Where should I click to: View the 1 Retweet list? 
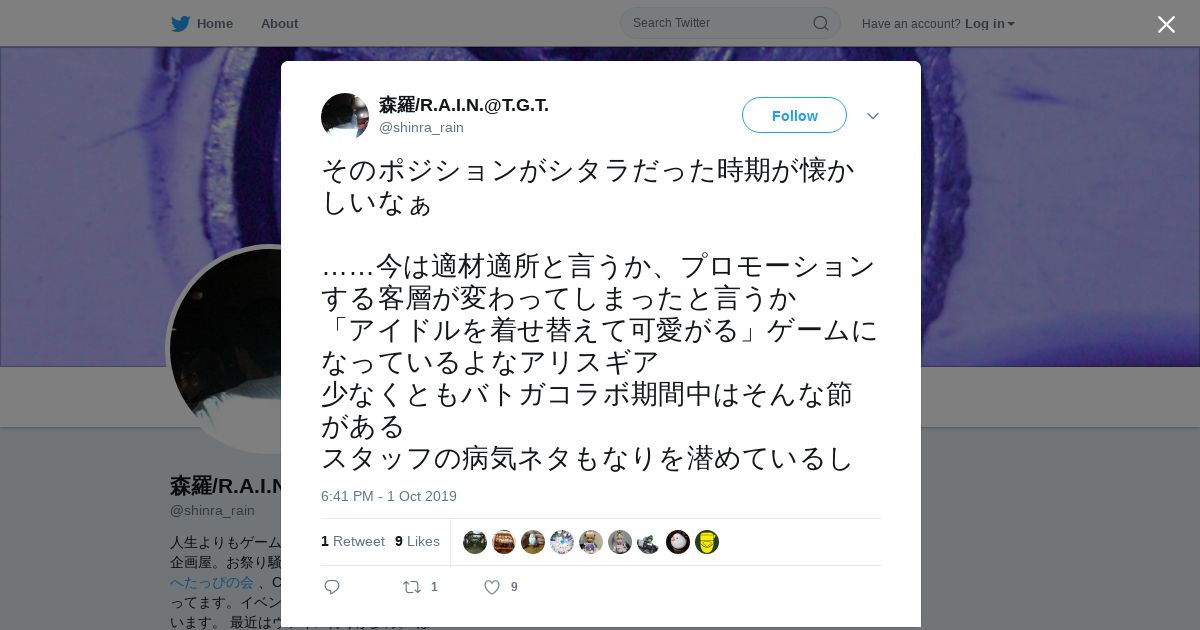coord(353,541)
